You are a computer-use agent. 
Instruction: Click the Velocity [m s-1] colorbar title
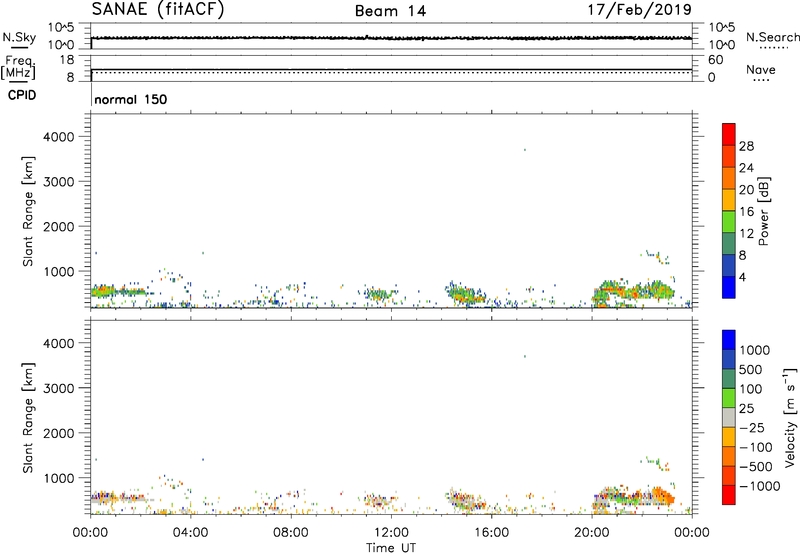point(790,417)
